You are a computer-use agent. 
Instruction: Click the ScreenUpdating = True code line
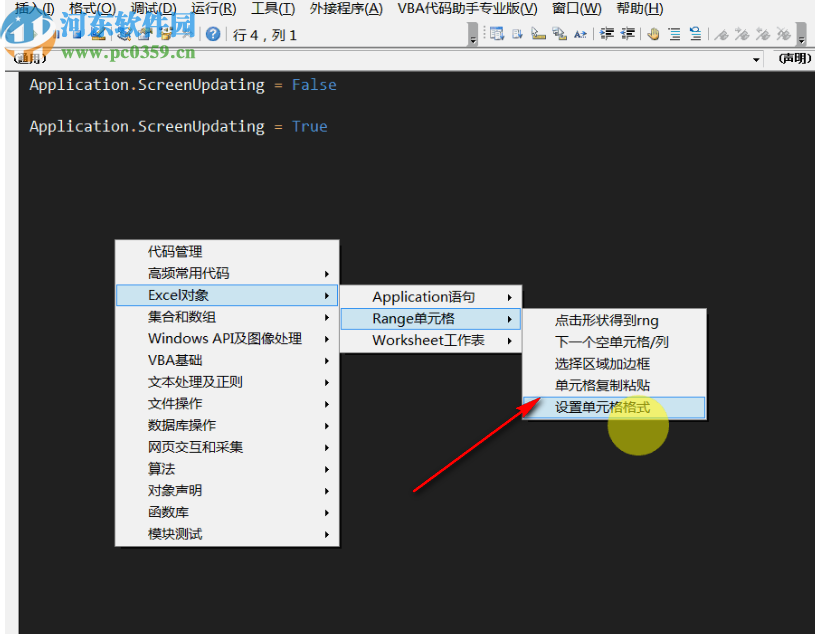click(x=178, y=126)
